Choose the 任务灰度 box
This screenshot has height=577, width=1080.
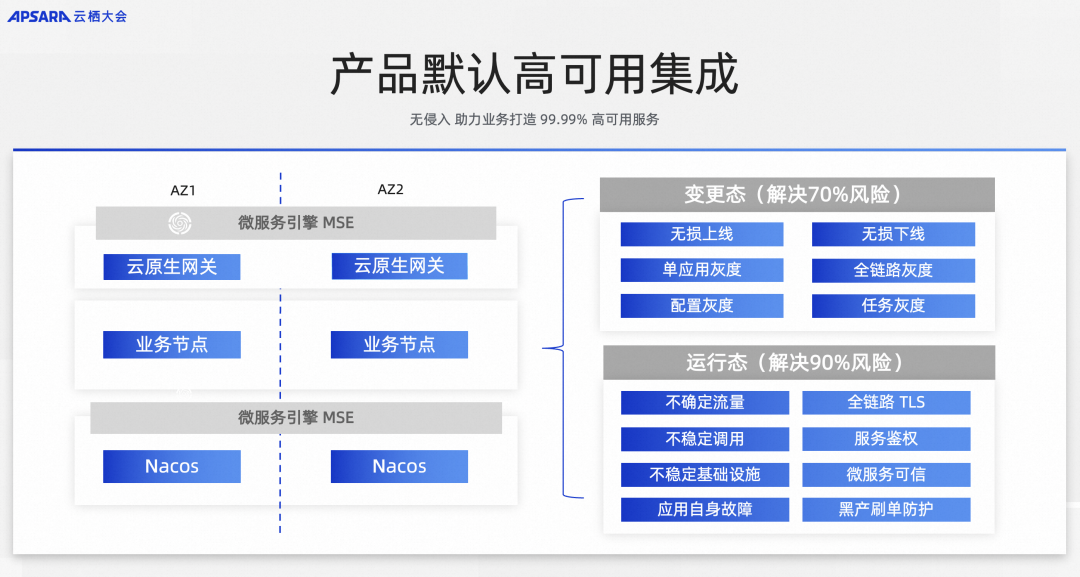click(x=893, y=306)
